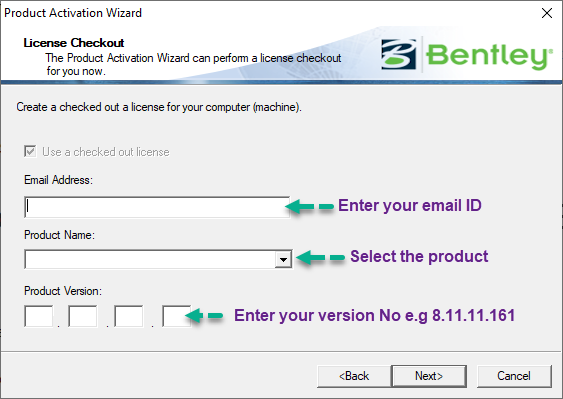The image size is (563, 399).
Task: Click the green arrow beside product dropdown
Action: click(x=321, y=258)
